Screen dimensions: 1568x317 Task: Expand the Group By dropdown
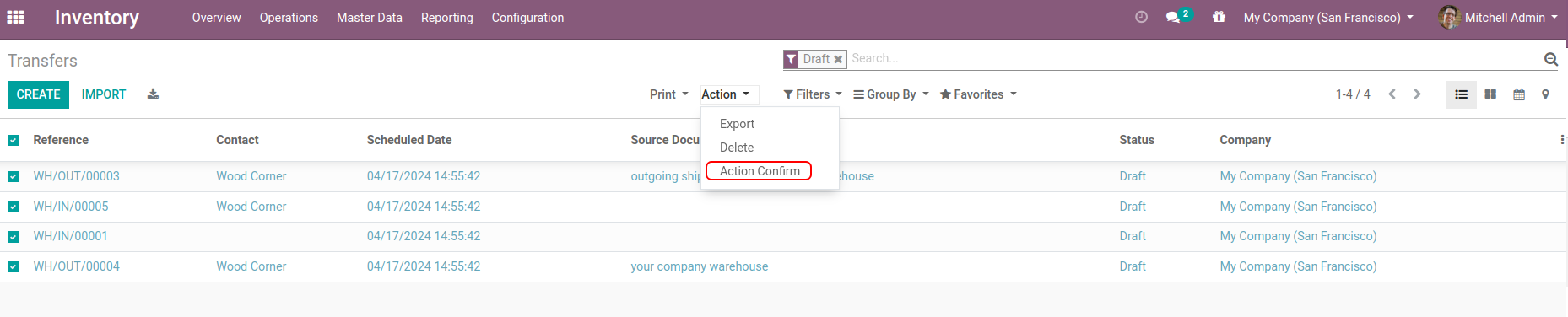[x=891, y=94]
